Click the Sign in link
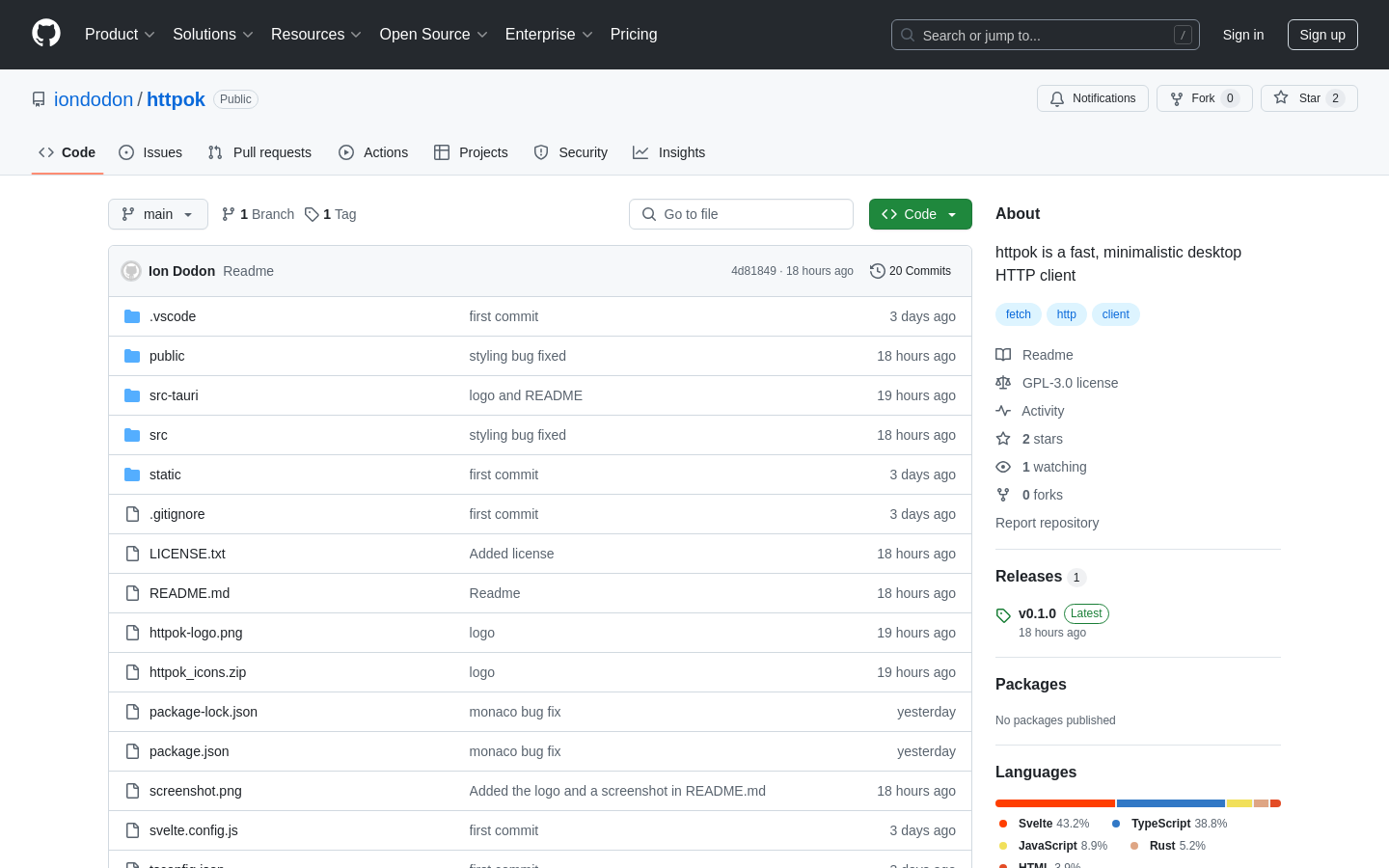 pos(1243,35)
